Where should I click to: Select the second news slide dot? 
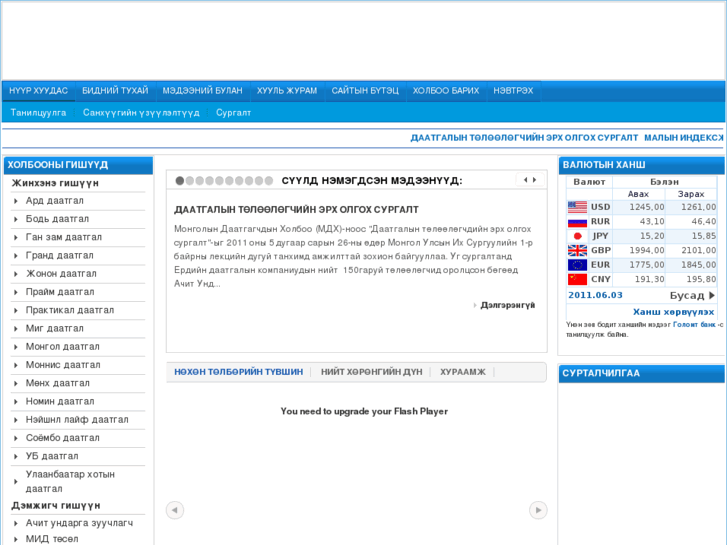point(190,181)
